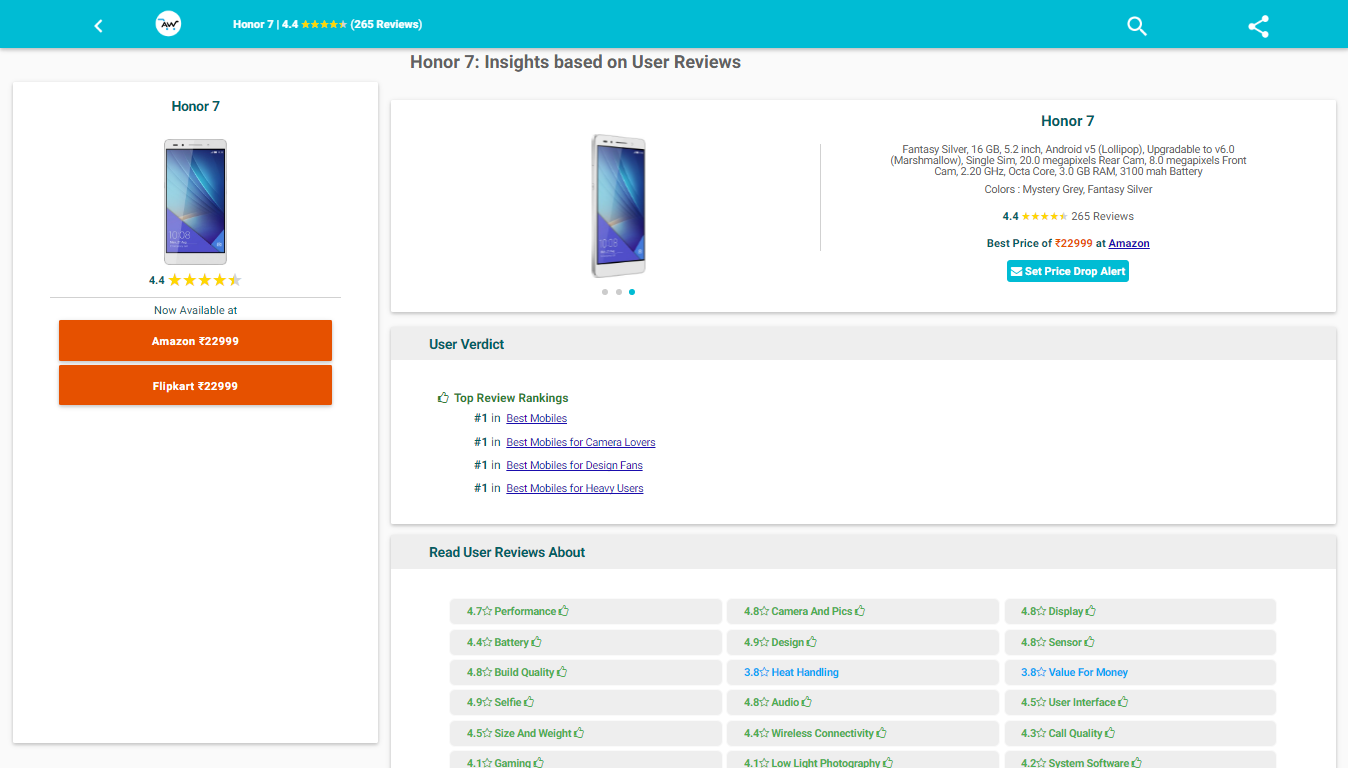This screenshot has height=768, width=1348.
Task: Read reviews about Size And Weight
Action: [586, 733]
